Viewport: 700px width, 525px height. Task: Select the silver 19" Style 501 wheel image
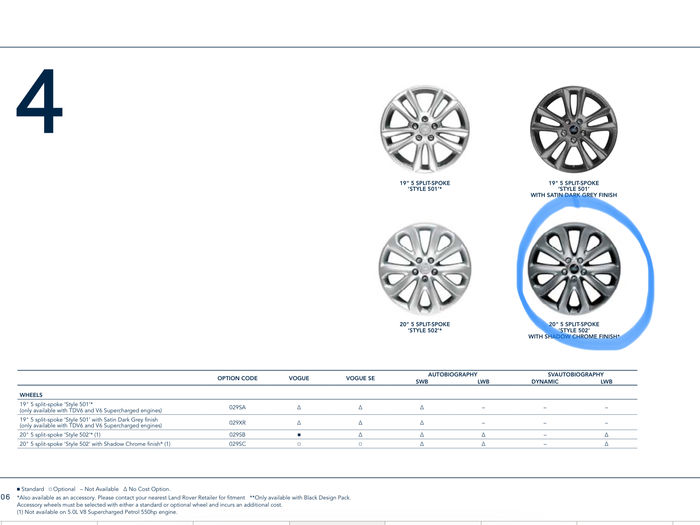tap(425, 129)
